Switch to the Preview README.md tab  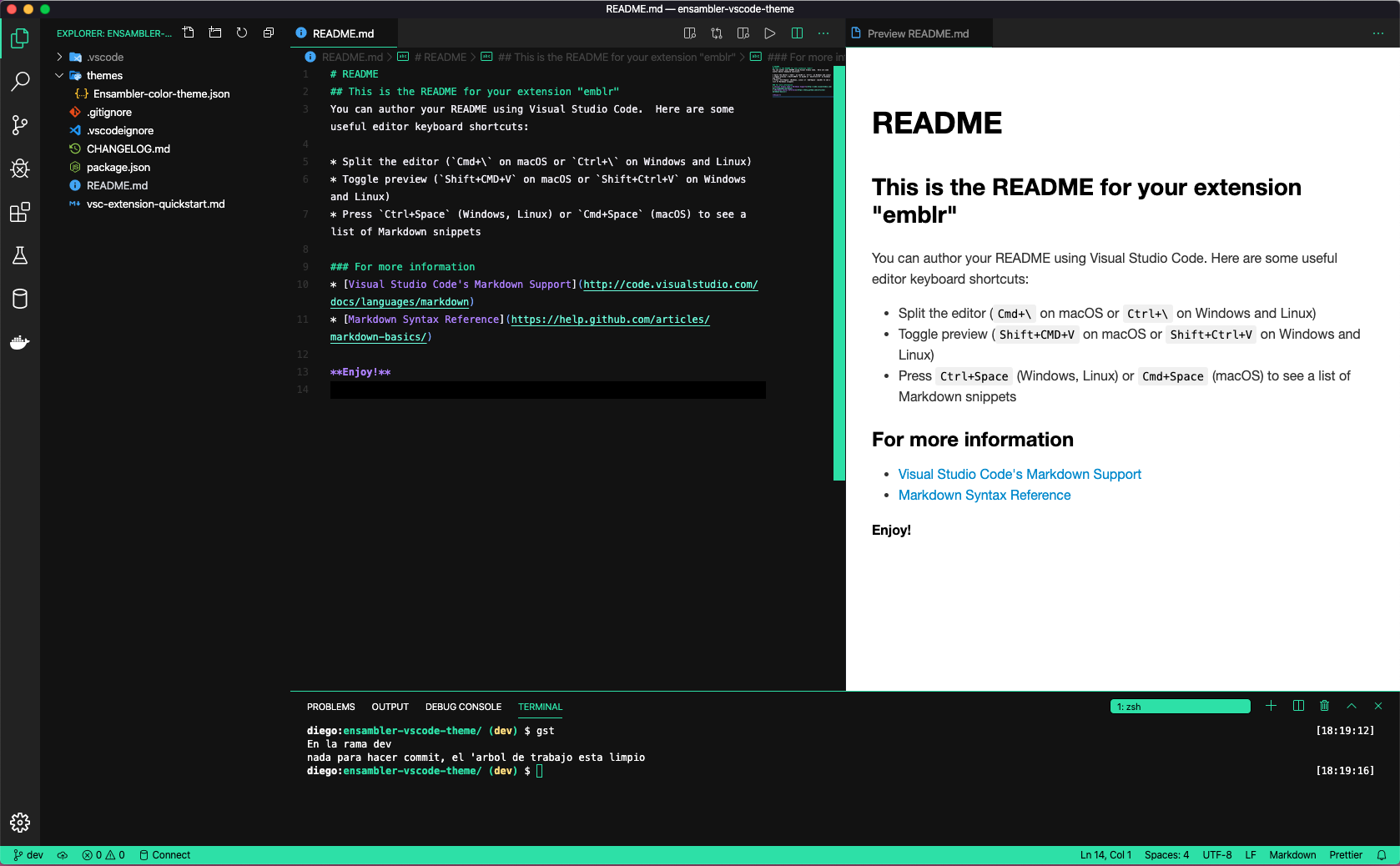pyautogui.click(x=919, y=33)
